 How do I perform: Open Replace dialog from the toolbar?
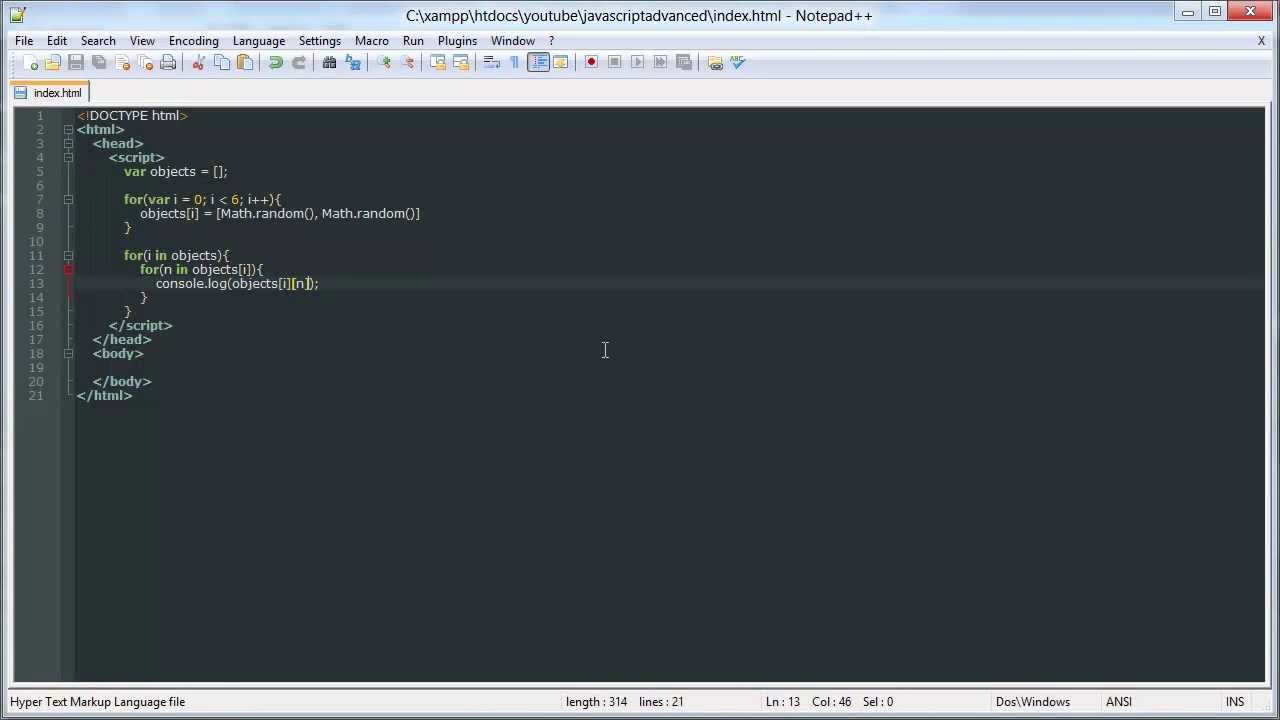pyautogui.click(x=352, y=63)
